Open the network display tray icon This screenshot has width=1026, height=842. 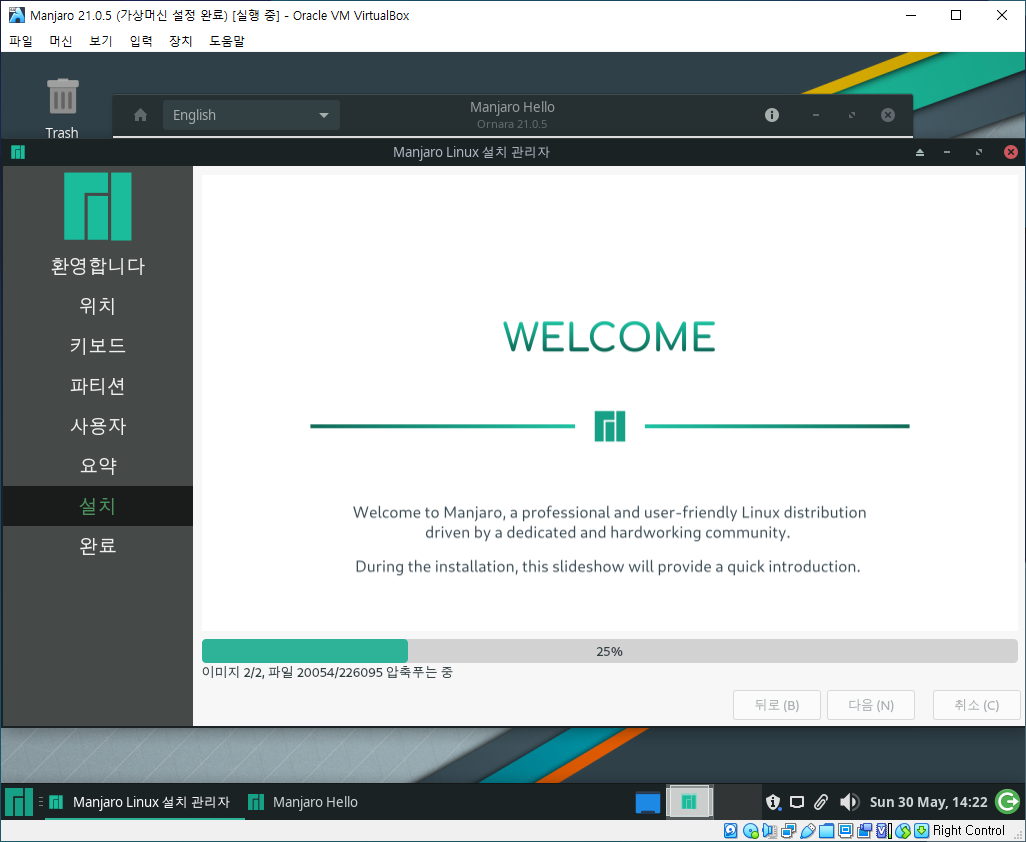click(x=797, y=801)
